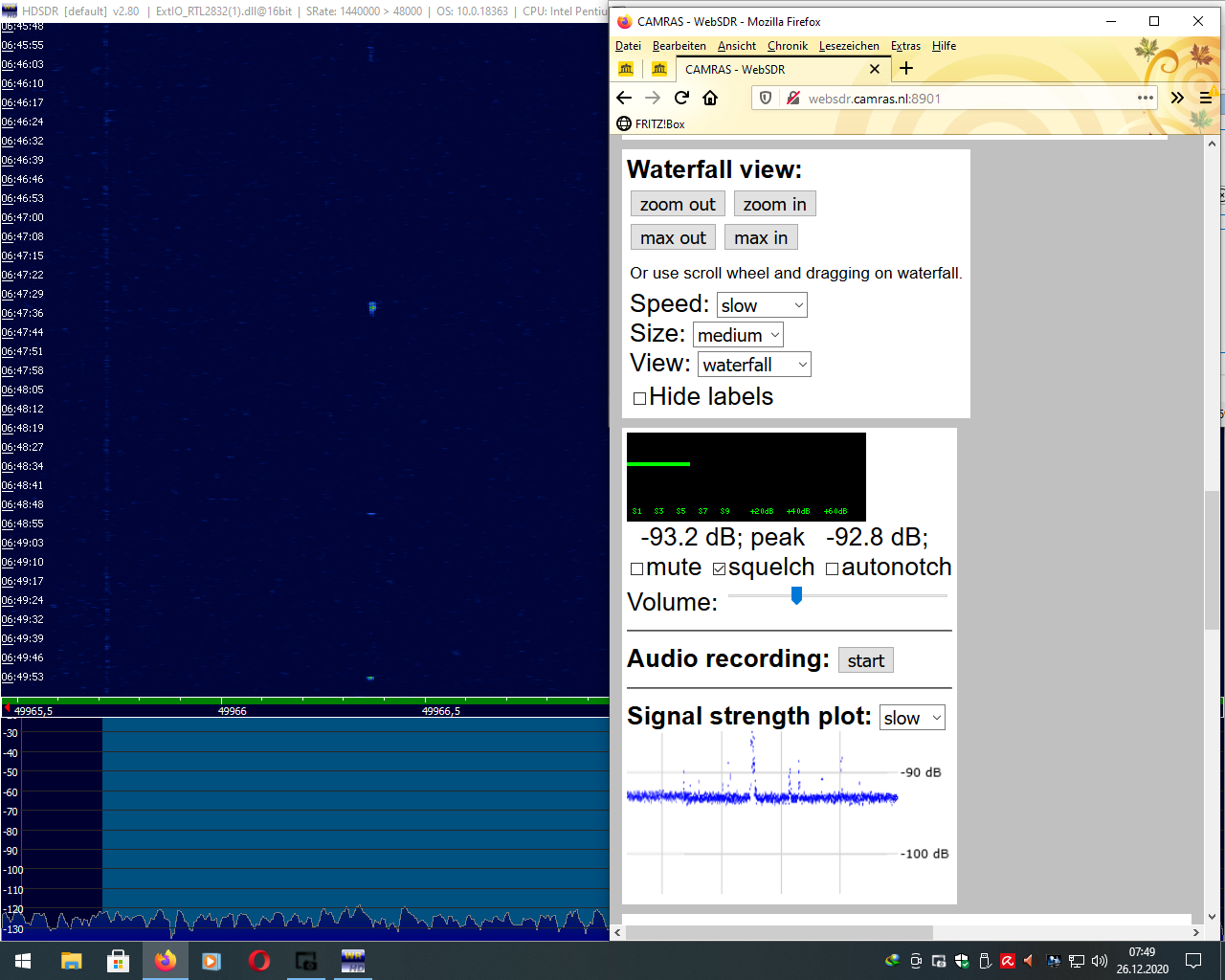Click the bright signal blip near 06:47:36
Screen dimensions: 1225x980
[x=372, y=307]
